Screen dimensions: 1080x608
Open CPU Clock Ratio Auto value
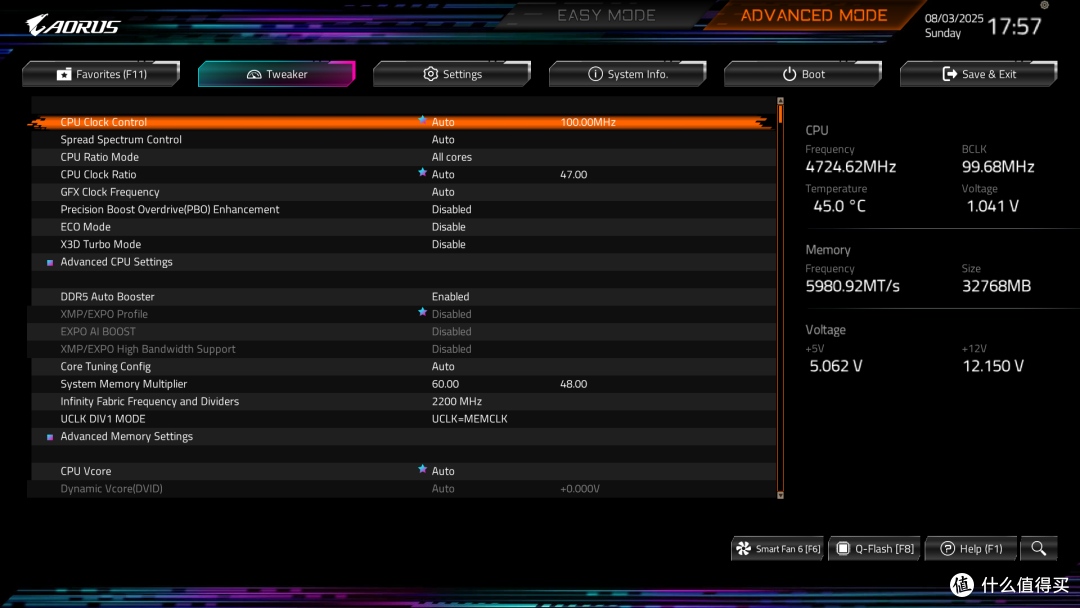443,174
